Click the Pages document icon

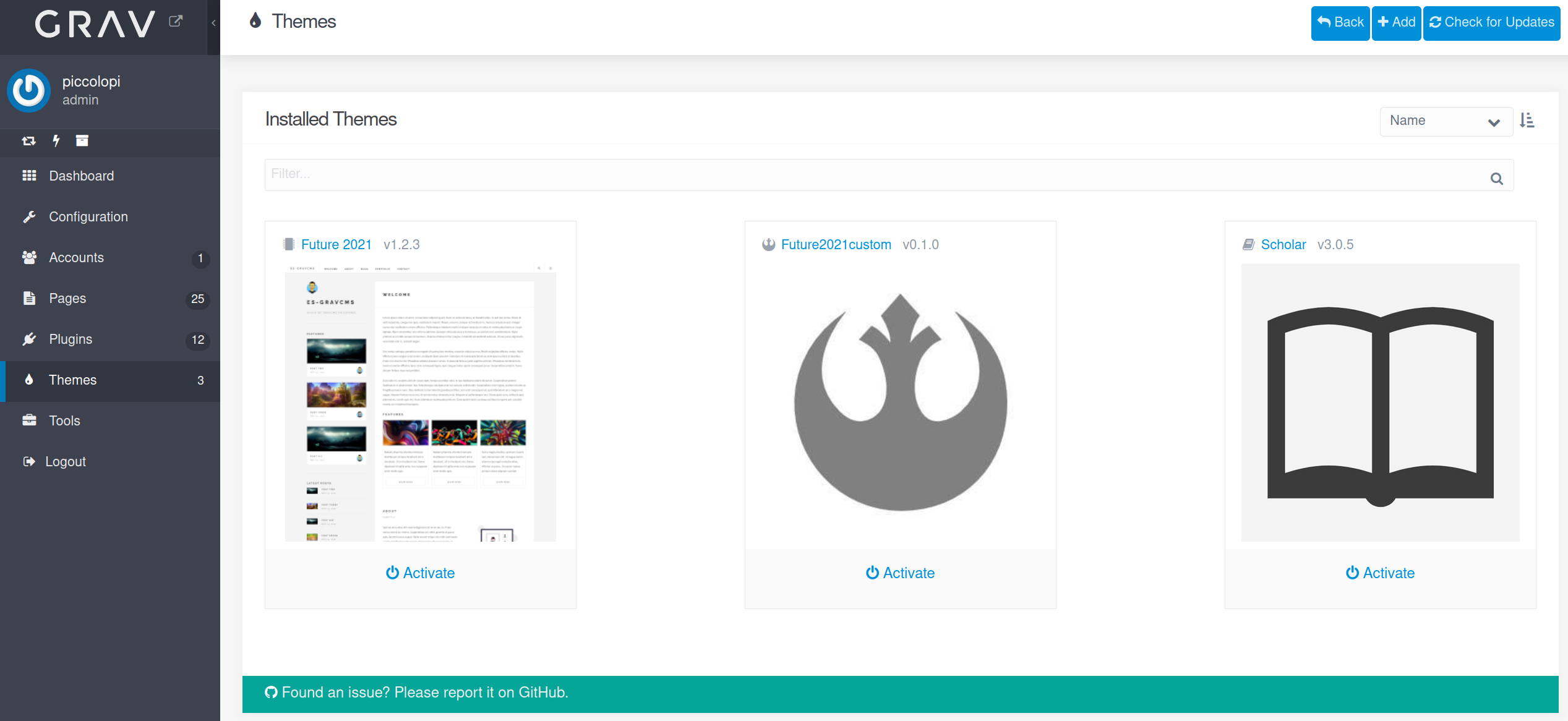[29, 298]
